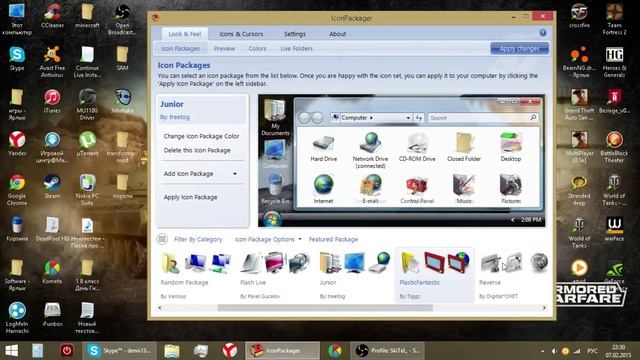640x360 pixels.
Task: Select the Random Package icon set thumbnail
Action: (x=195, y=263)
